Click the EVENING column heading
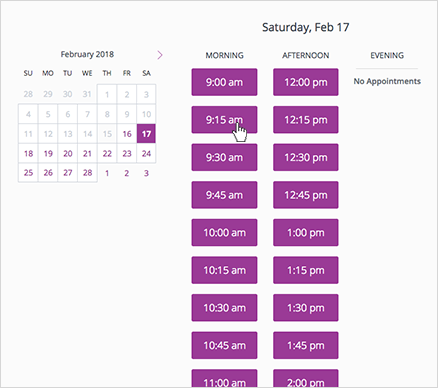 (387, 55)
